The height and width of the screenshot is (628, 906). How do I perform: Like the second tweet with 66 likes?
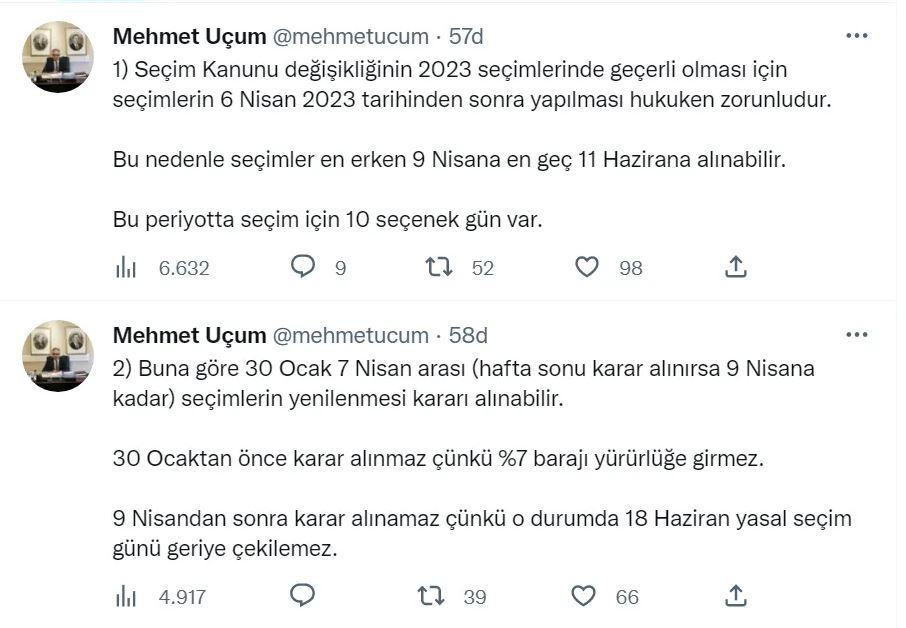584,596
